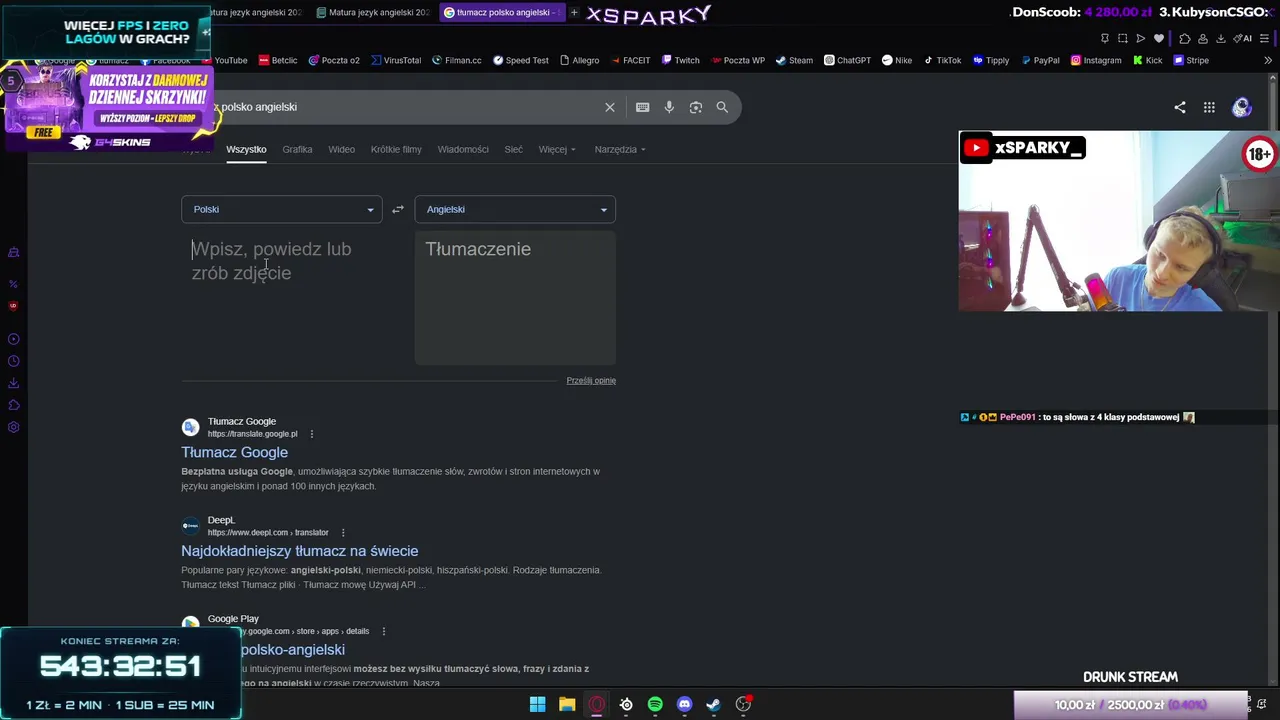This screenshot has width=1280, height=720.
Task: Switch to the Wideo results tab
Action: 342,149
